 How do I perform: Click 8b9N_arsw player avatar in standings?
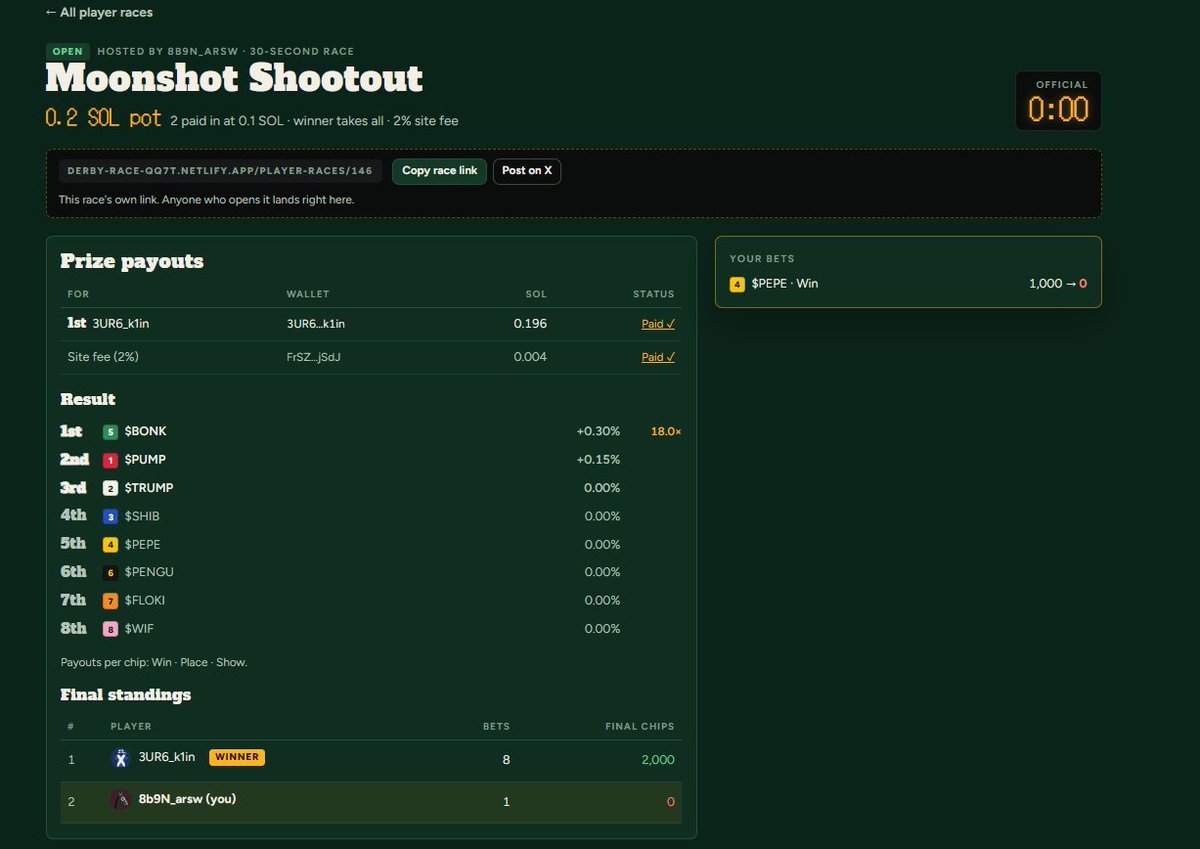pos(121,800)
